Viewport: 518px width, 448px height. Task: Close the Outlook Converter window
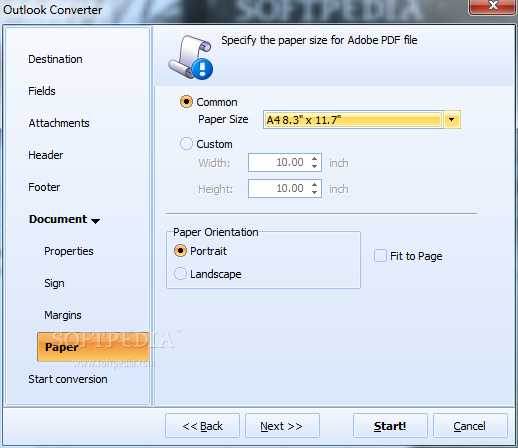click(493, 6)
